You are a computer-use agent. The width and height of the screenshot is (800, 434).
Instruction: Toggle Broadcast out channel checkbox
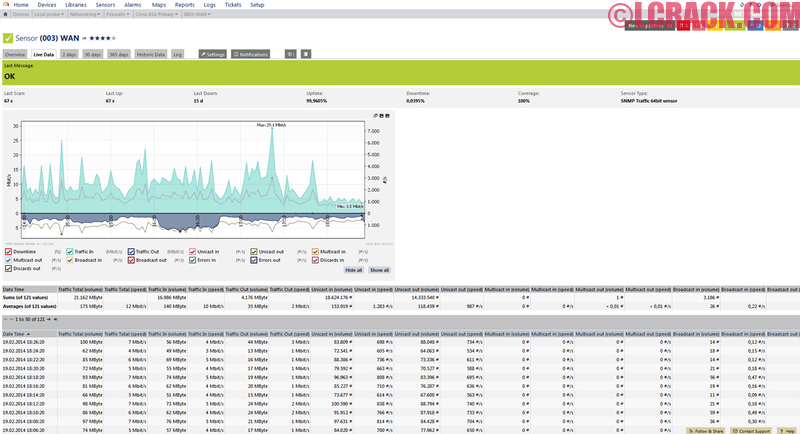click(x=131, y=260)
